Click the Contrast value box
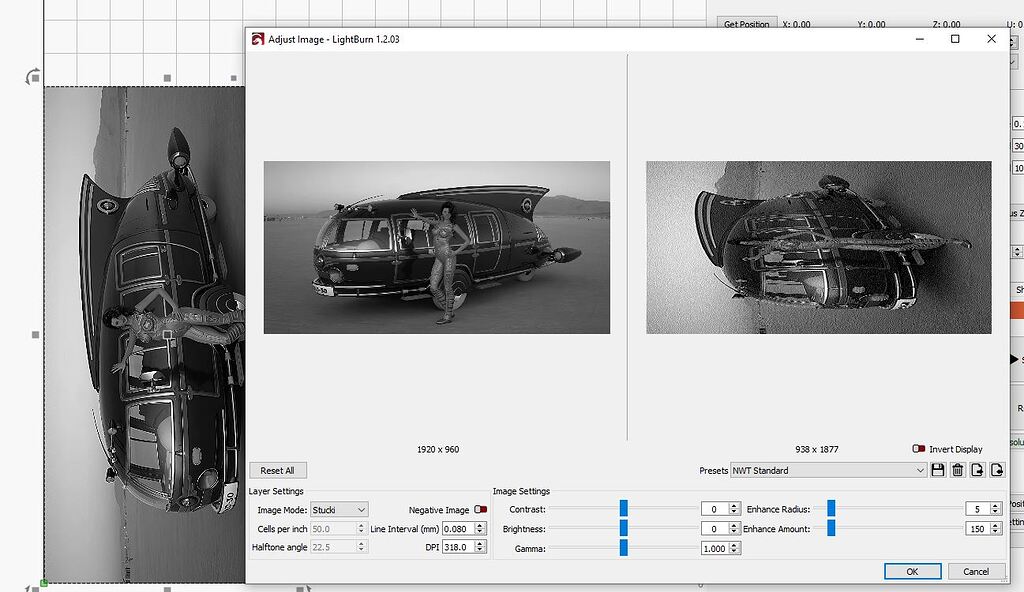 click(x=714, y=509)
